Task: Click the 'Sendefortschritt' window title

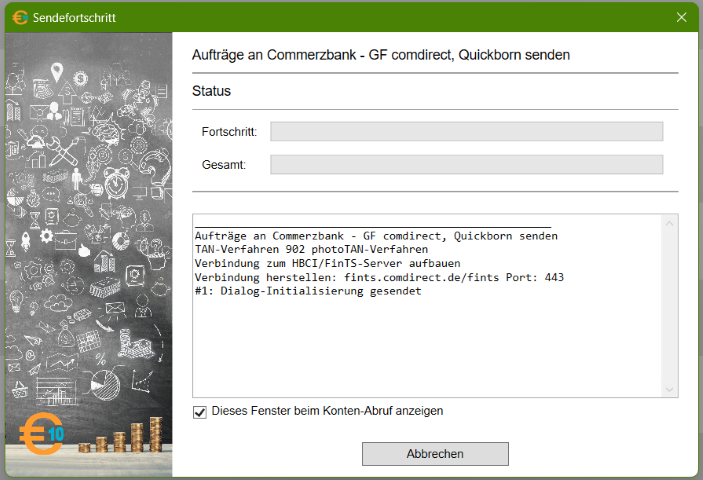Action: pyautogui.click(x=74, y=18)
